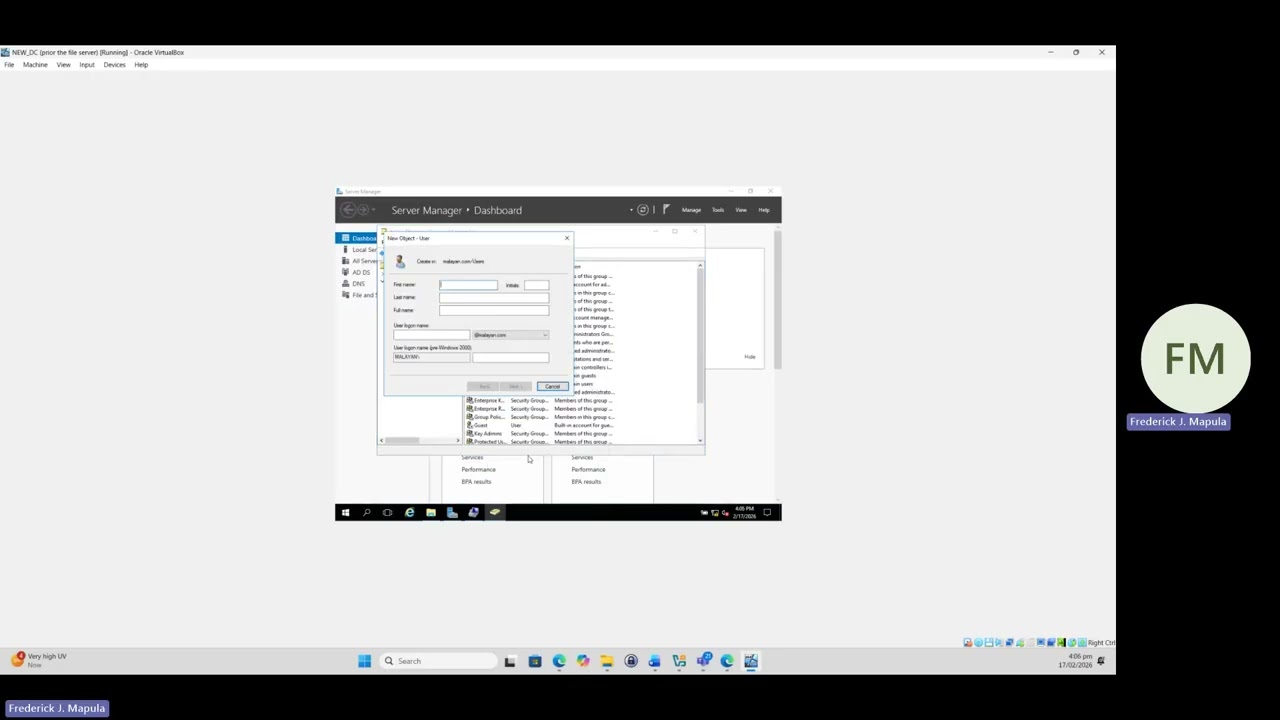Open VirtualBox File menu
The height and width of the screenshot is (720, 1280).
point(9,65)
